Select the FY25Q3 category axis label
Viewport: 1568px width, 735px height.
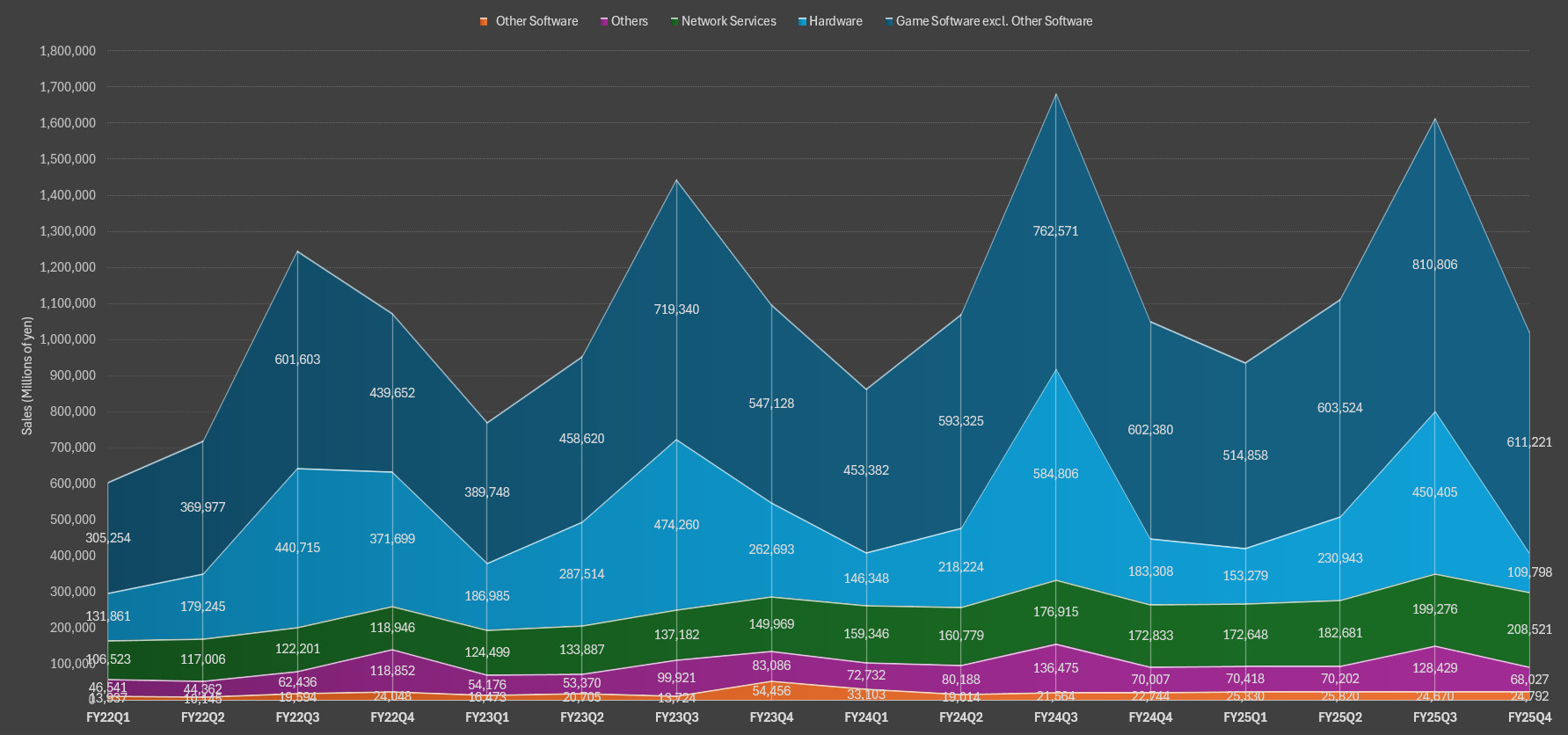pos(1435,717)
